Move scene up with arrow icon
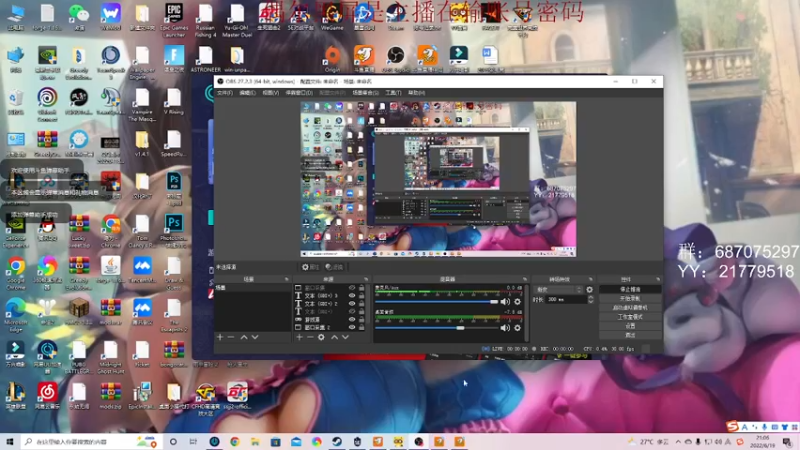Viewport: 800px width, 450px height. point(244,337)
